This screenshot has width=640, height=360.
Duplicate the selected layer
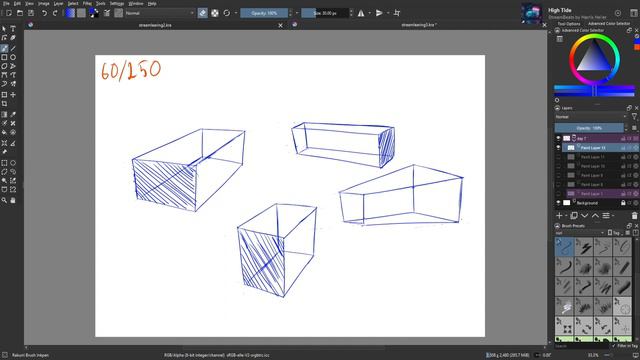pos(574,216)
